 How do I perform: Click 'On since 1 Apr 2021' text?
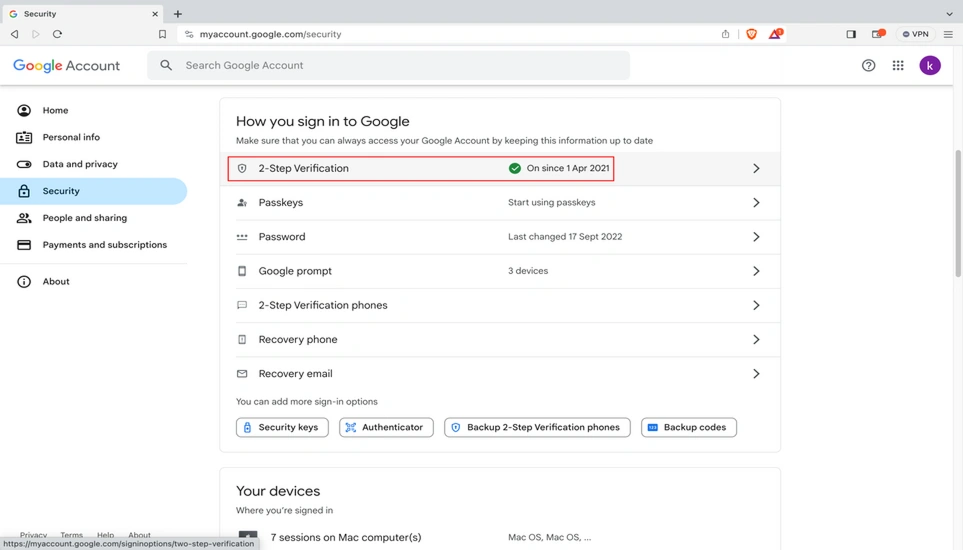point(568,168)
